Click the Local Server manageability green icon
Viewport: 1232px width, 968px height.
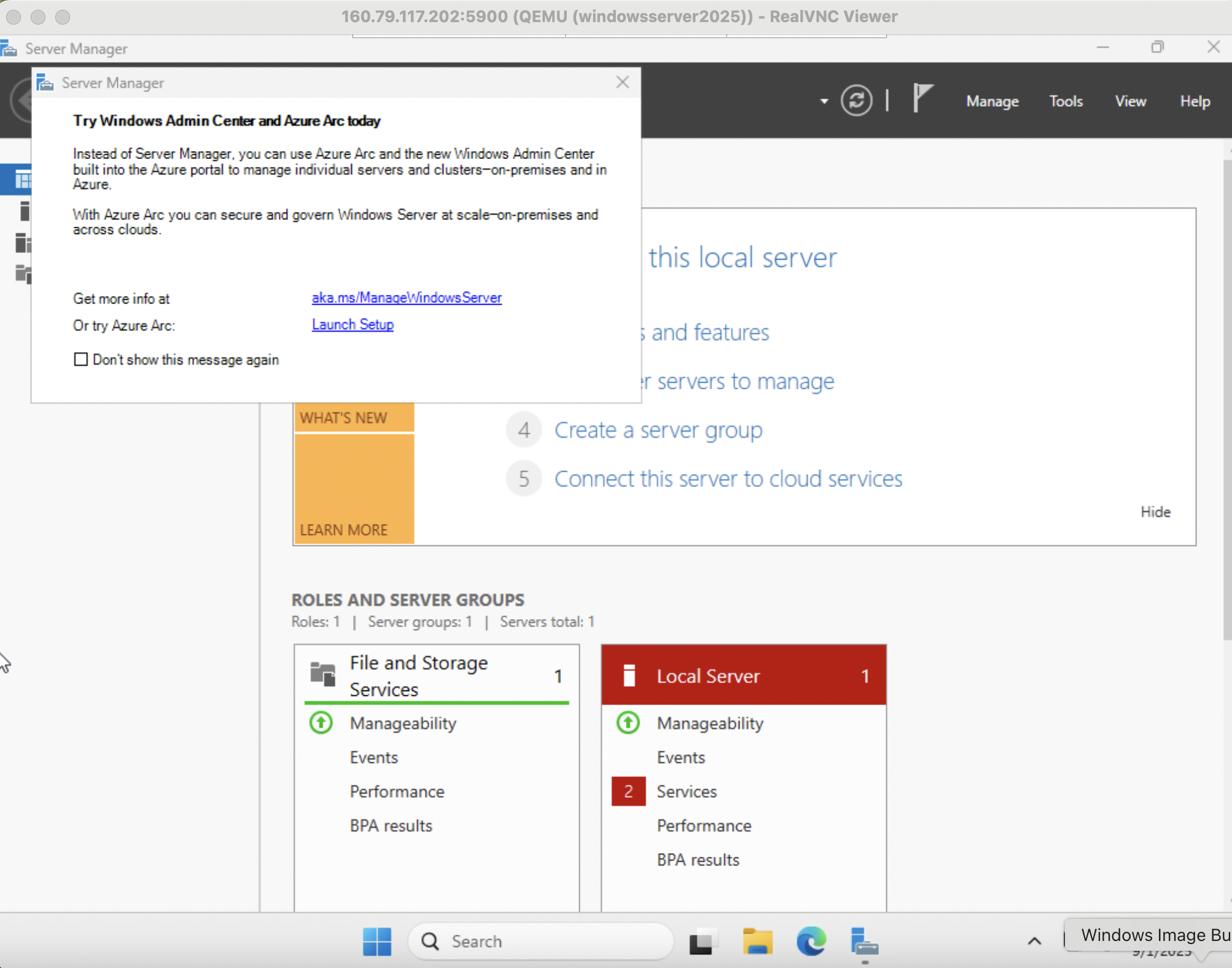pos(628,723)
